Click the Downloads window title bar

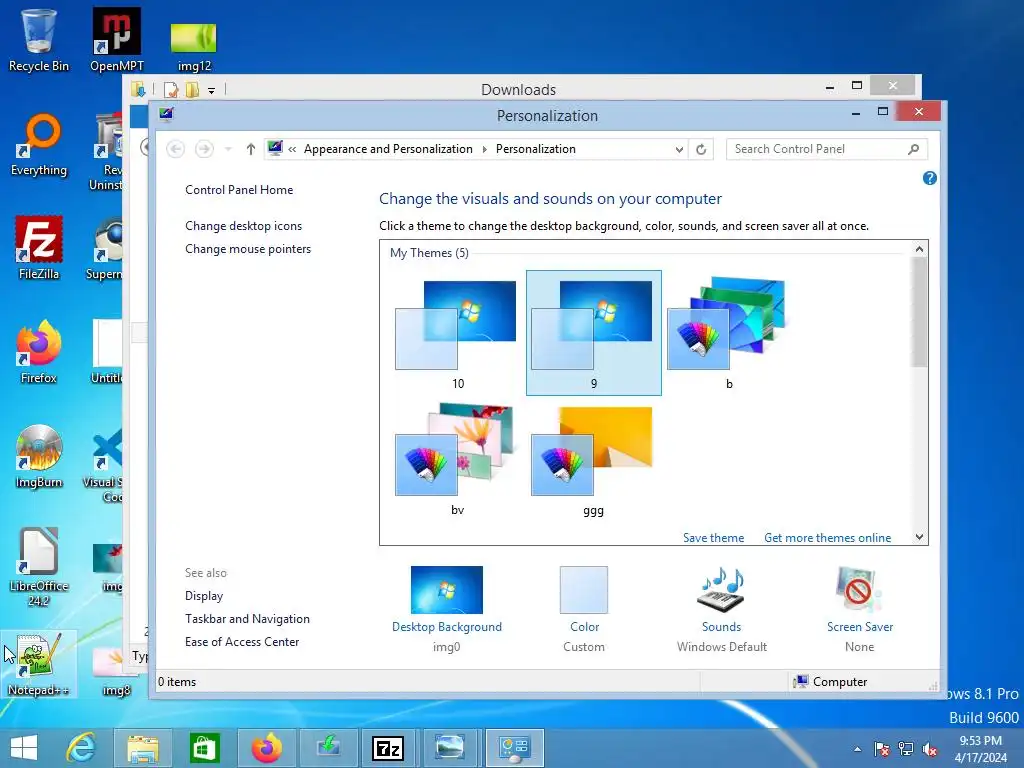tap(519, 89)
